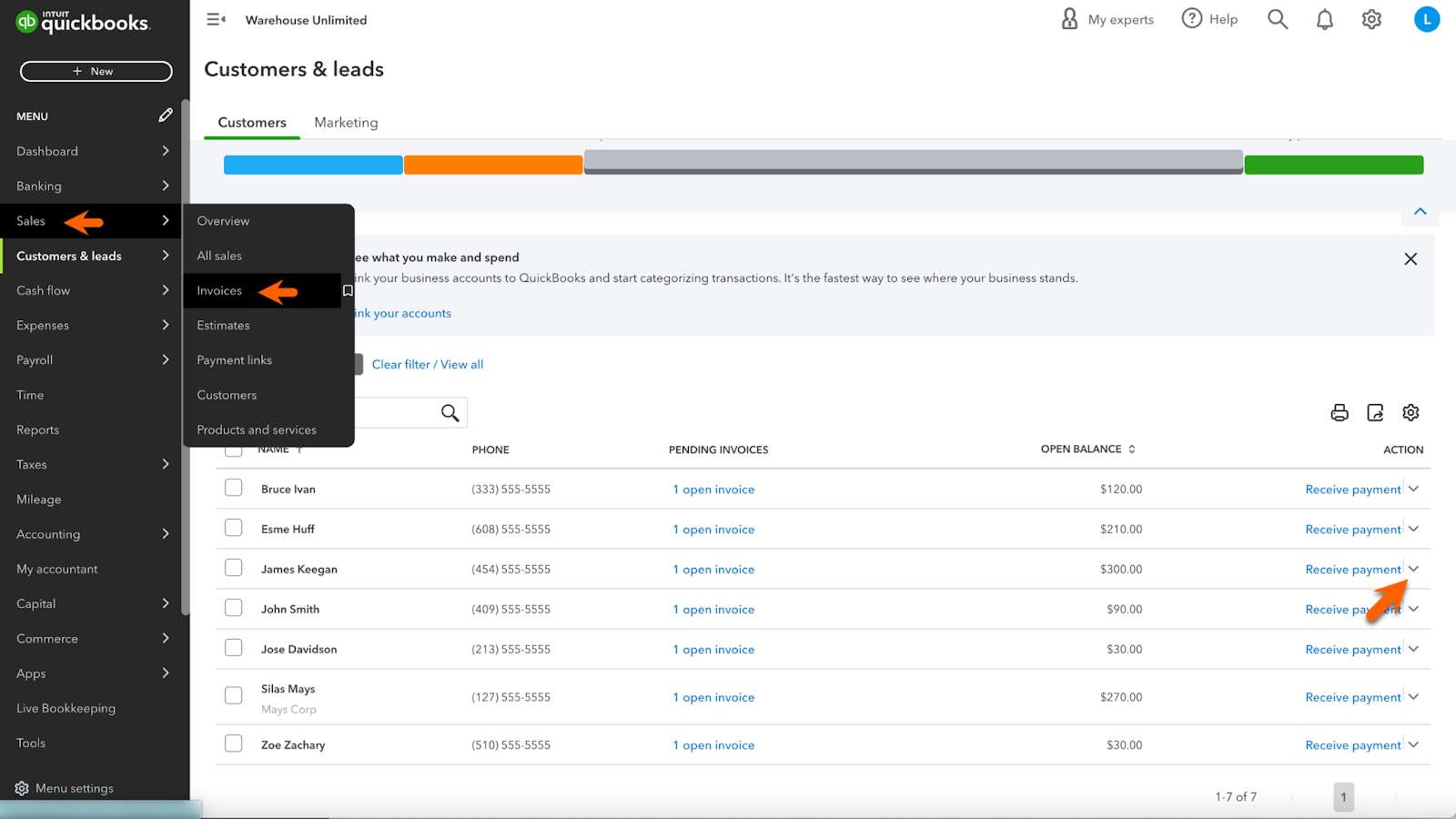1456x819 pixels.
Task: Open global search magnifier in header
Action: tap(1278, 19)
